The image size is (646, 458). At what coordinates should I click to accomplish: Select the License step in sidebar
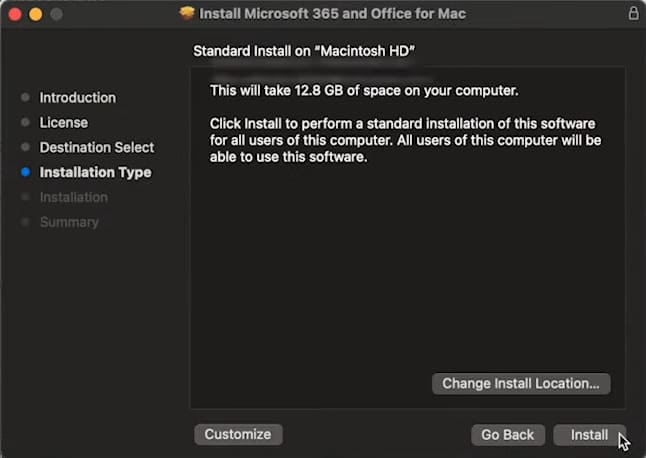[63, 123]
